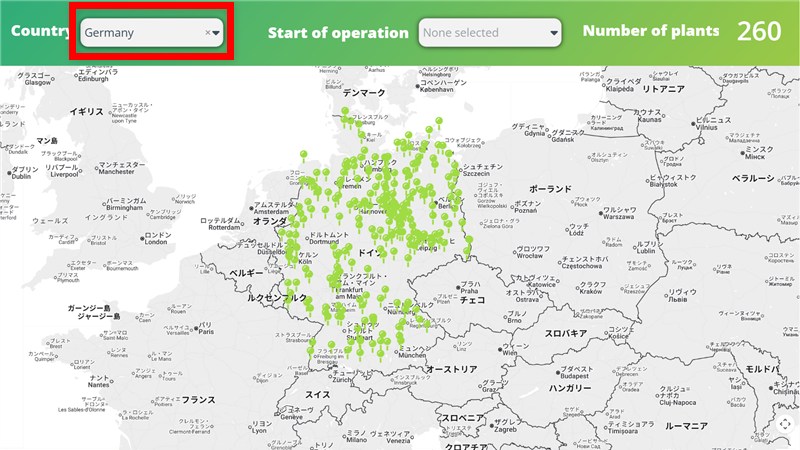Open the map camera pan control
This screenshot has width=800, height=450.
[x=785, y=425]
